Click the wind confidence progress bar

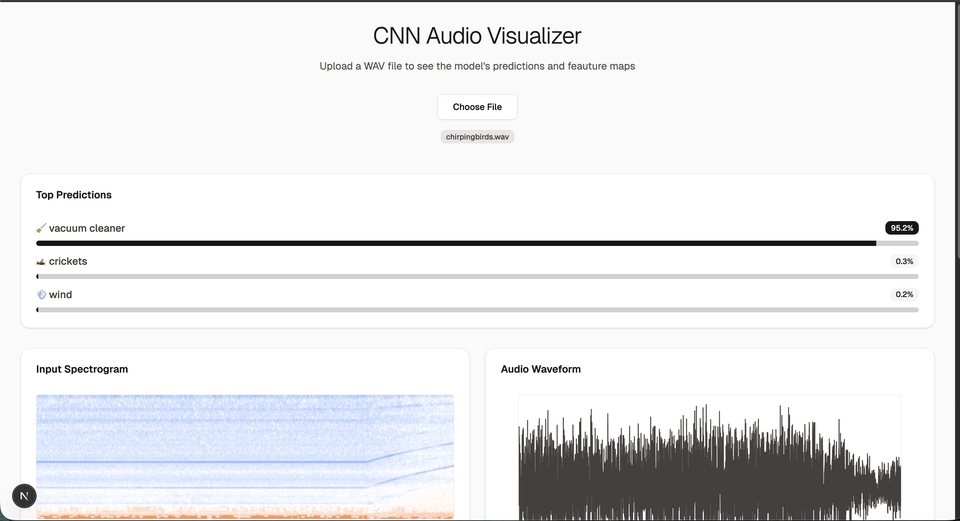[477, 310]
